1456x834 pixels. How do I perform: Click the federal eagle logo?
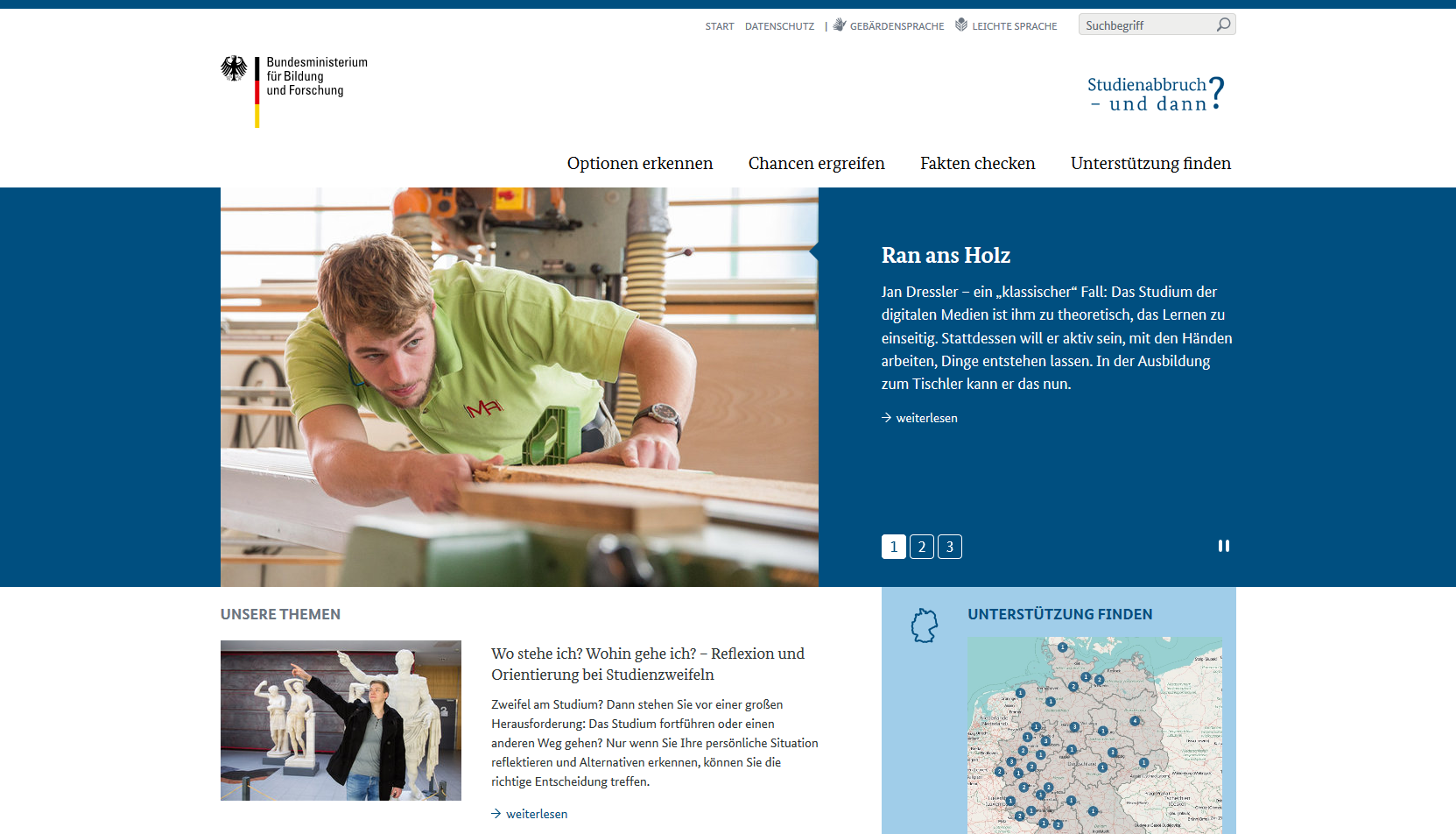[x=234, y=68]
